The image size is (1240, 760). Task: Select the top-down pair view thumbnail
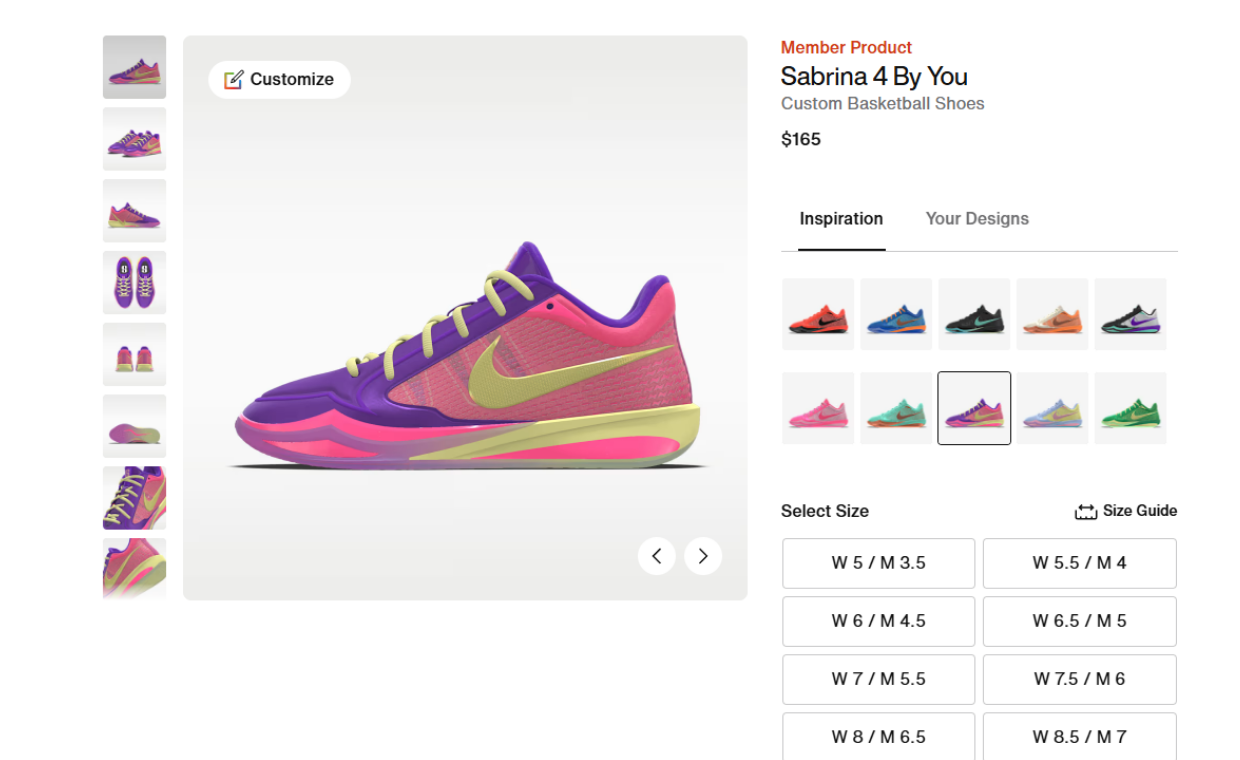tap(134, 283)
